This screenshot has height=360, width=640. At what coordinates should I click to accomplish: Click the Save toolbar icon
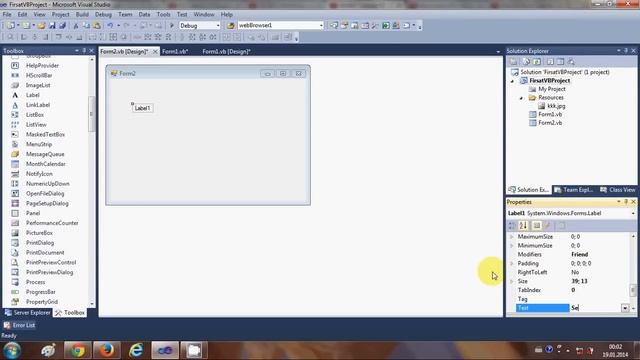[x=52, y=25]
